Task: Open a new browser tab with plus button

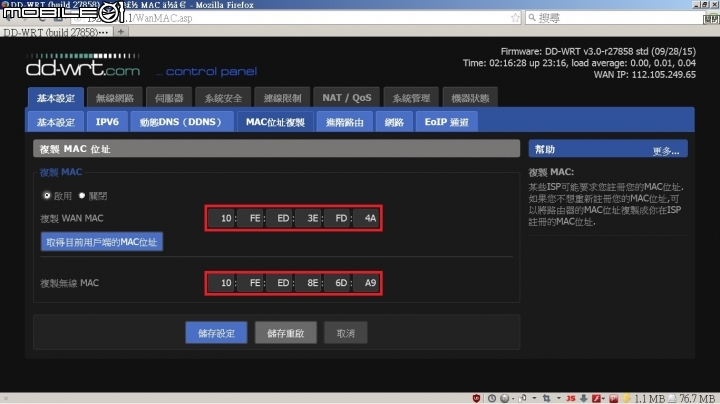Action: coord(121,32)
